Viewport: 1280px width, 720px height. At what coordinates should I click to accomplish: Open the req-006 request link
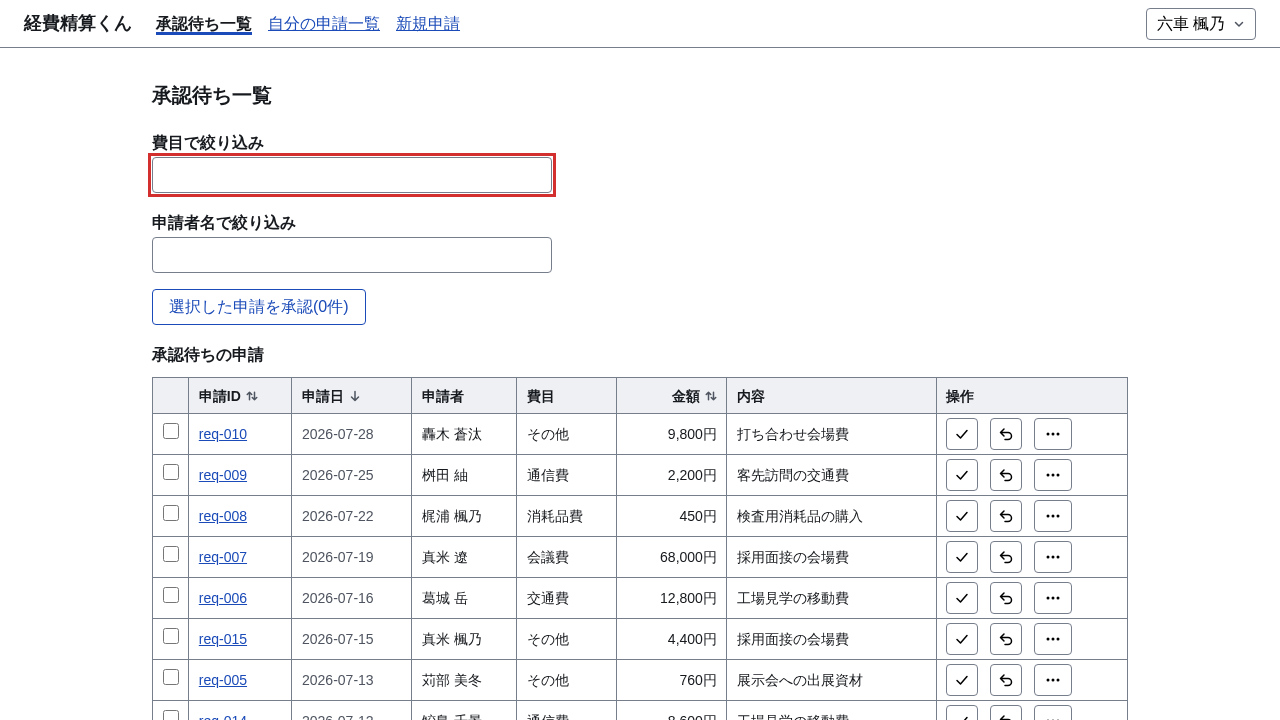pos(223,598)
